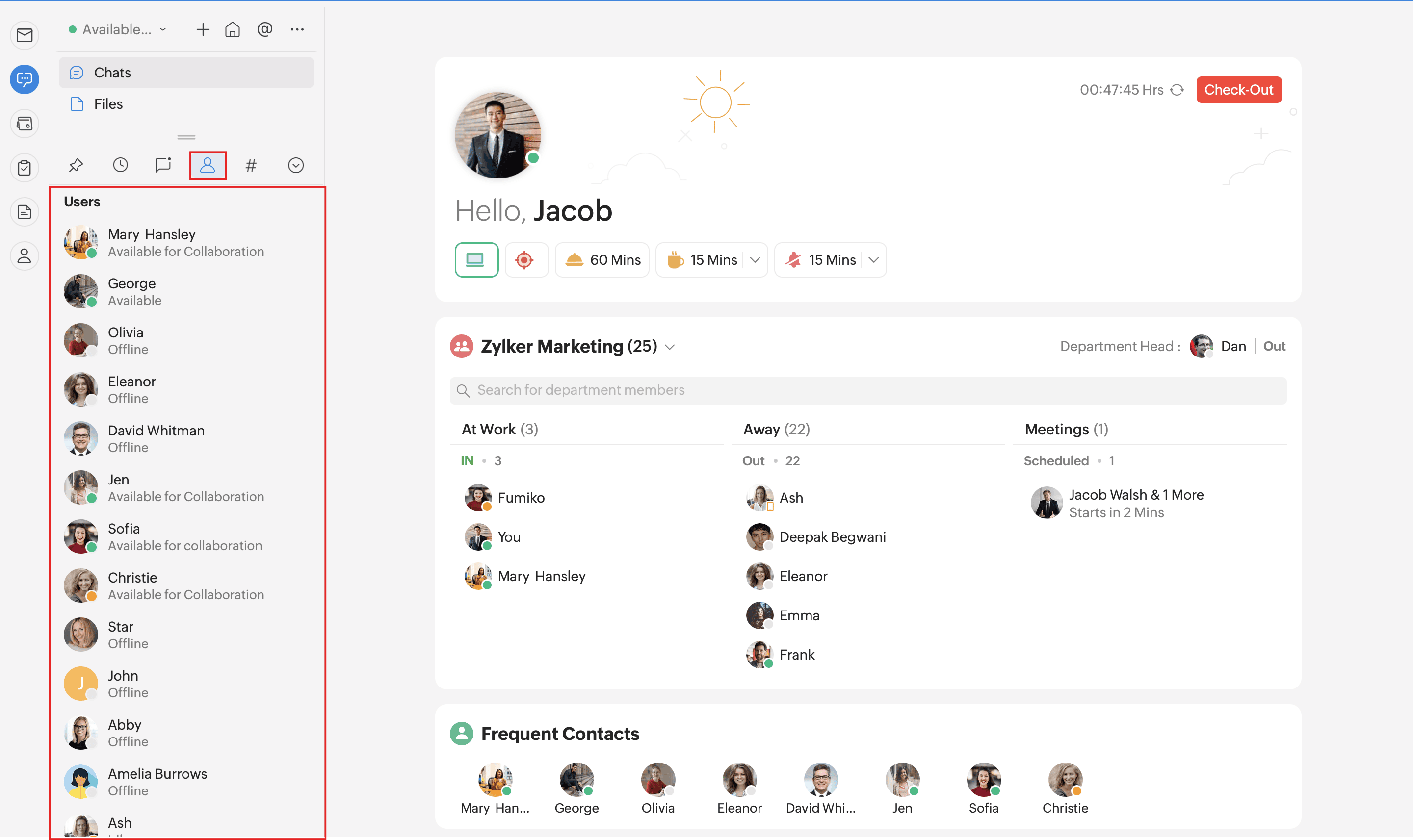
Task: Expand the coffee break 15 Mins dropdown
Action: (x=755, y=260)
